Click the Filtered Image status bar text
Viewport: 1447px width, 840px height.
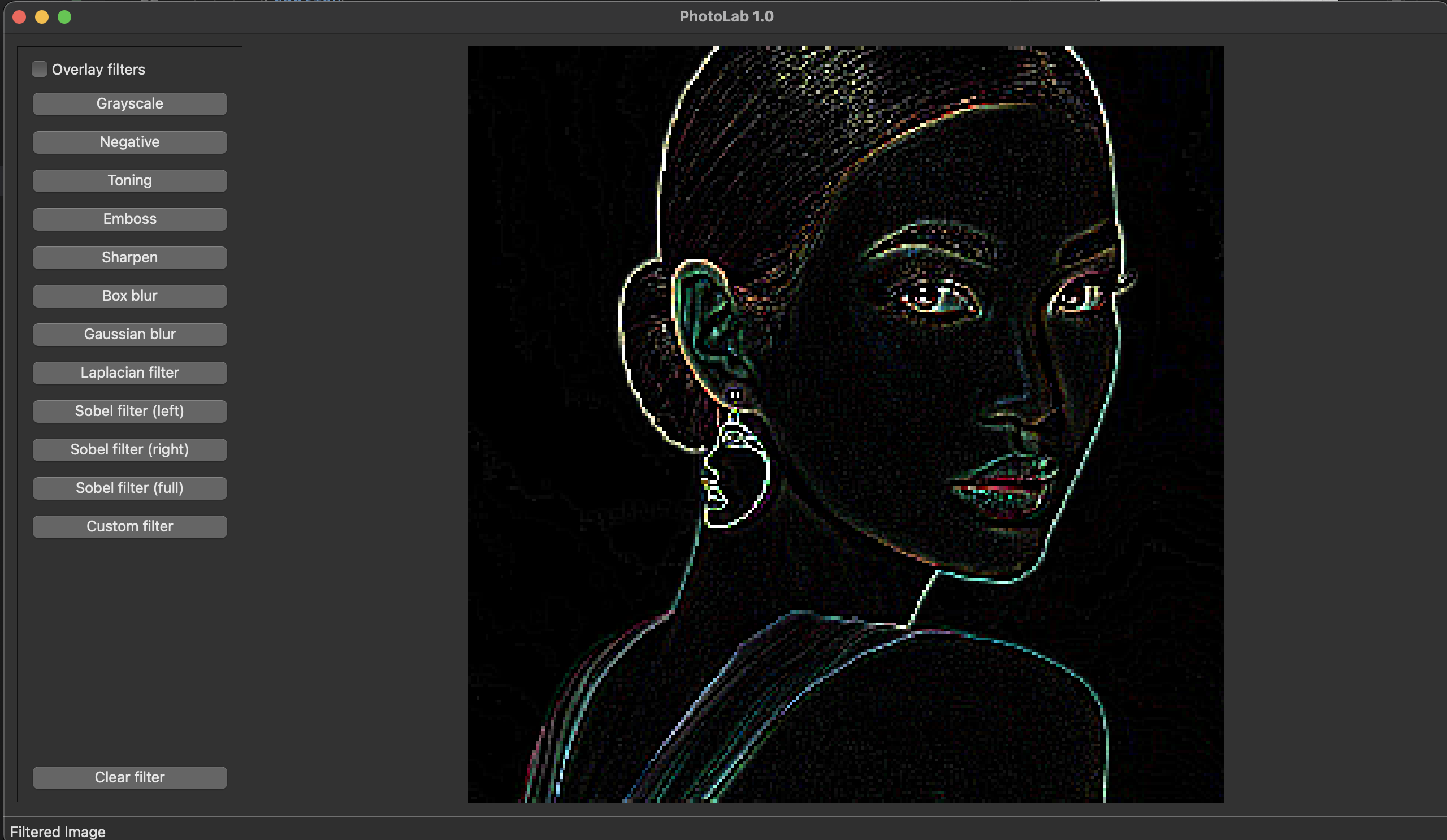[x=58, y=832]
